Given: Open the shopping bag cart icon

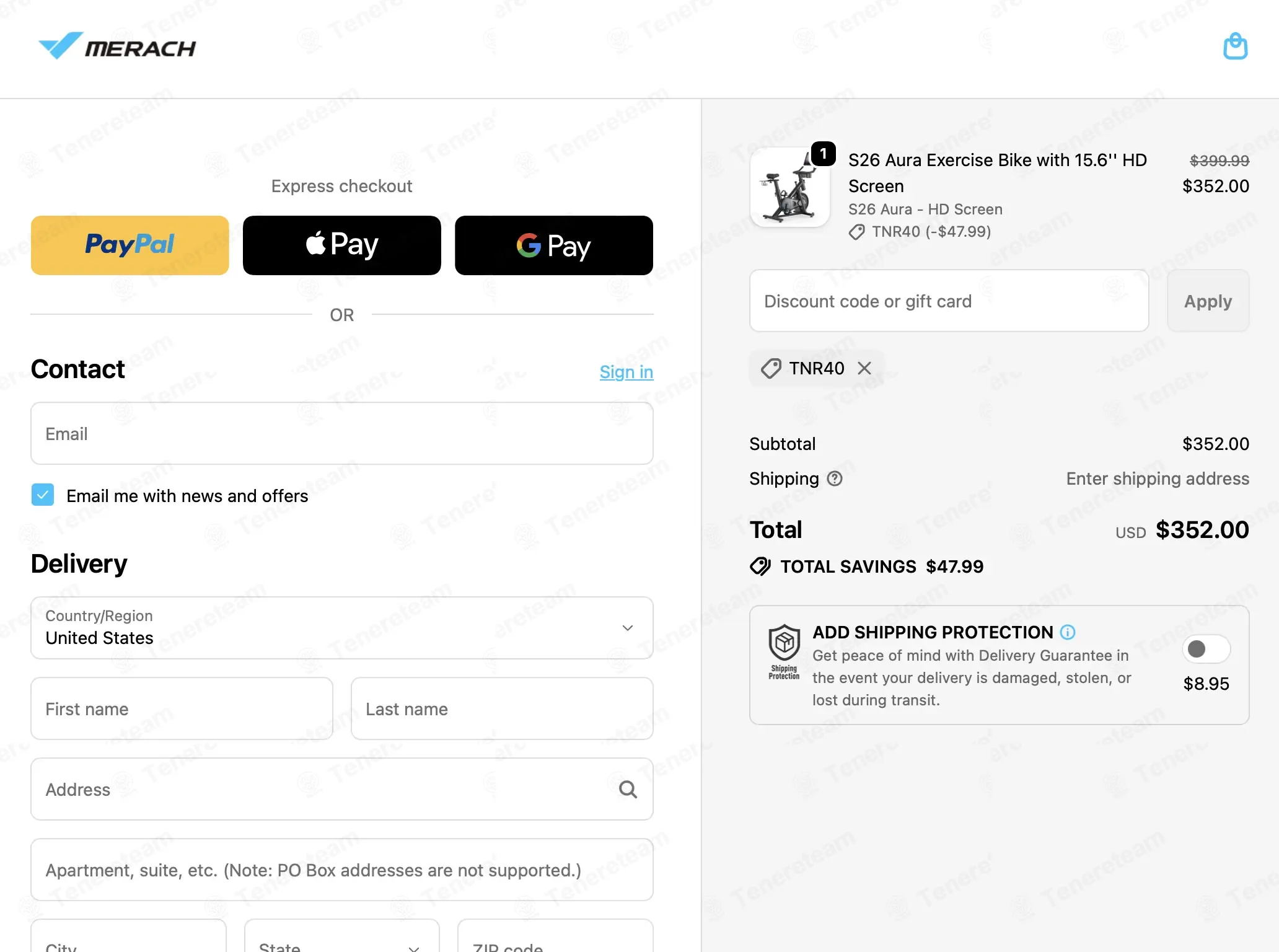Looking at the screenshot, I should pos(1235,46).
